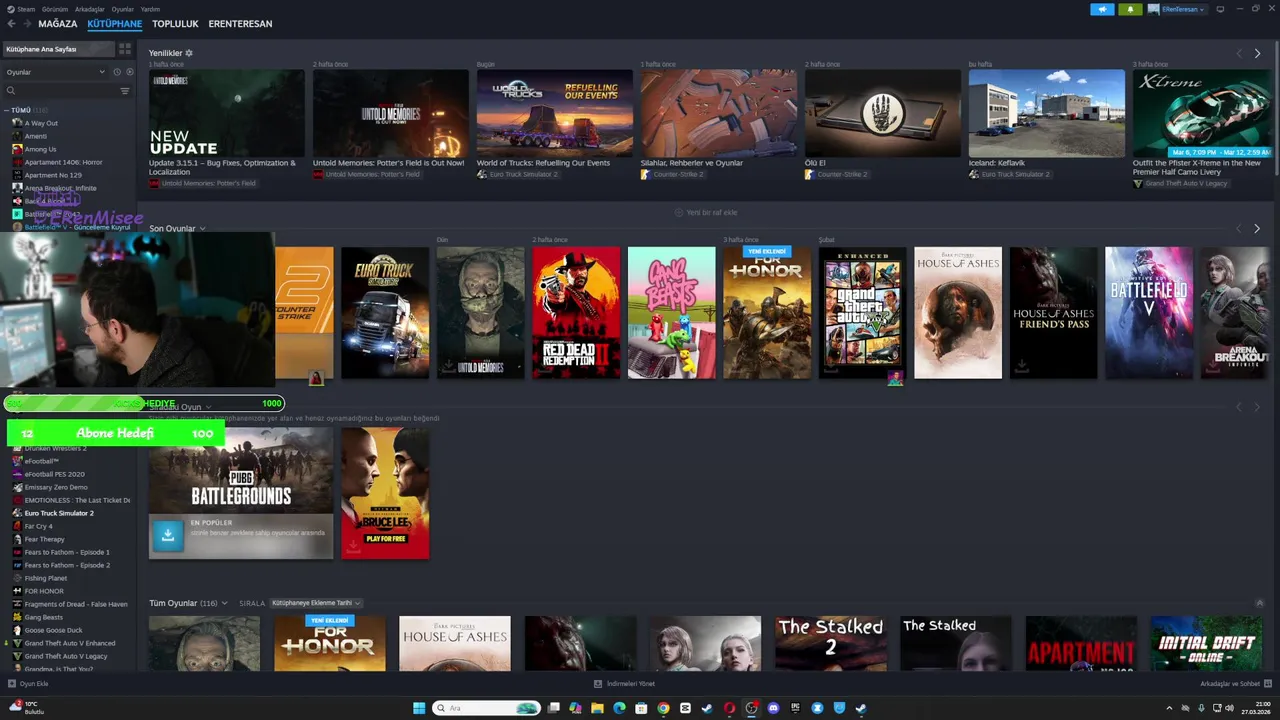Toggle the ready-to-play filter icon
The image size is (1280, 720).
click(129, 72)
